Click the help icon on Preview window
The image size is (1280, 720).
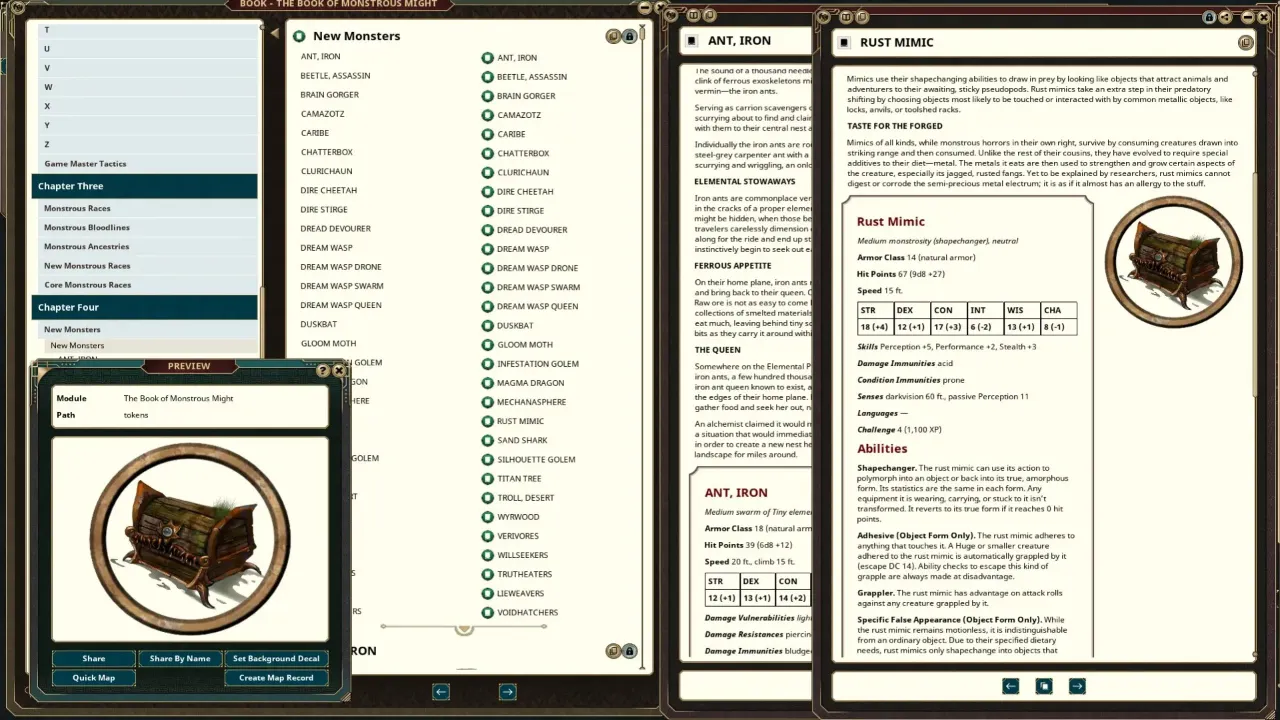click(x=323, y=371)
